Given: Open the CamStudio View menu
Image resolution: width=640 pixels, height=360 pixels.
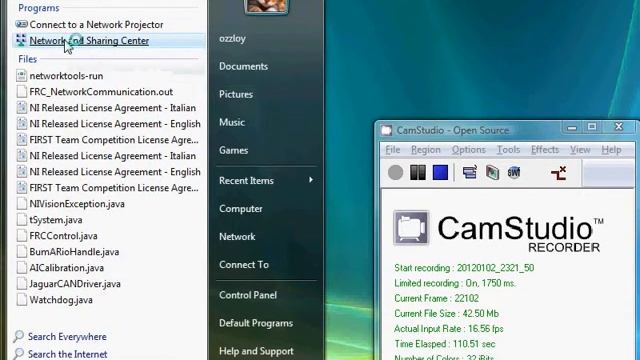Looking at the screenshot, I should tap(580, 150).
